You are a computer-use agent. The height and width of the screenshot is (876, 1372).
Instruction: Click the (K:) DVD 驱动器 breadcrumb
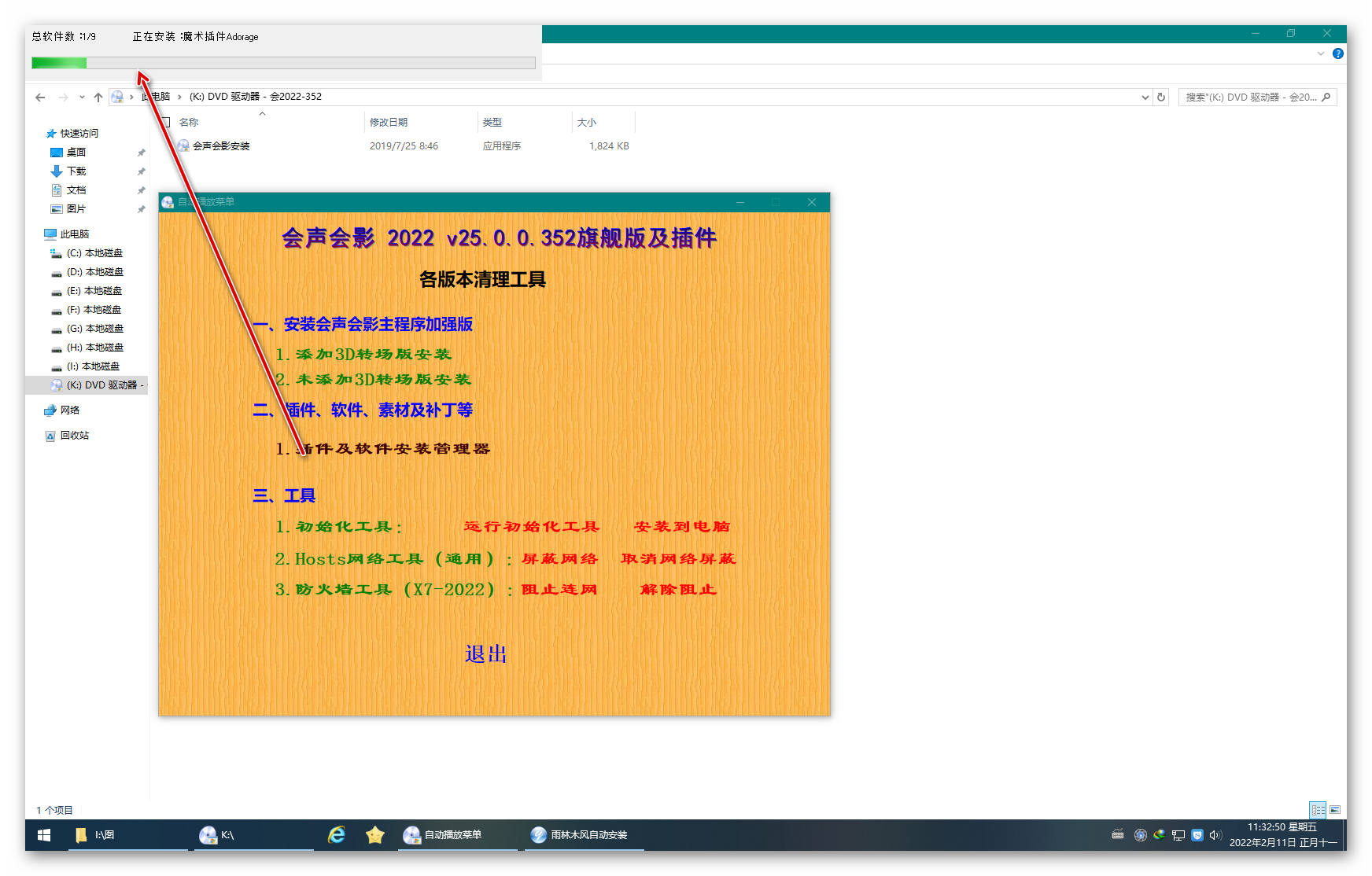click(255, 97)
